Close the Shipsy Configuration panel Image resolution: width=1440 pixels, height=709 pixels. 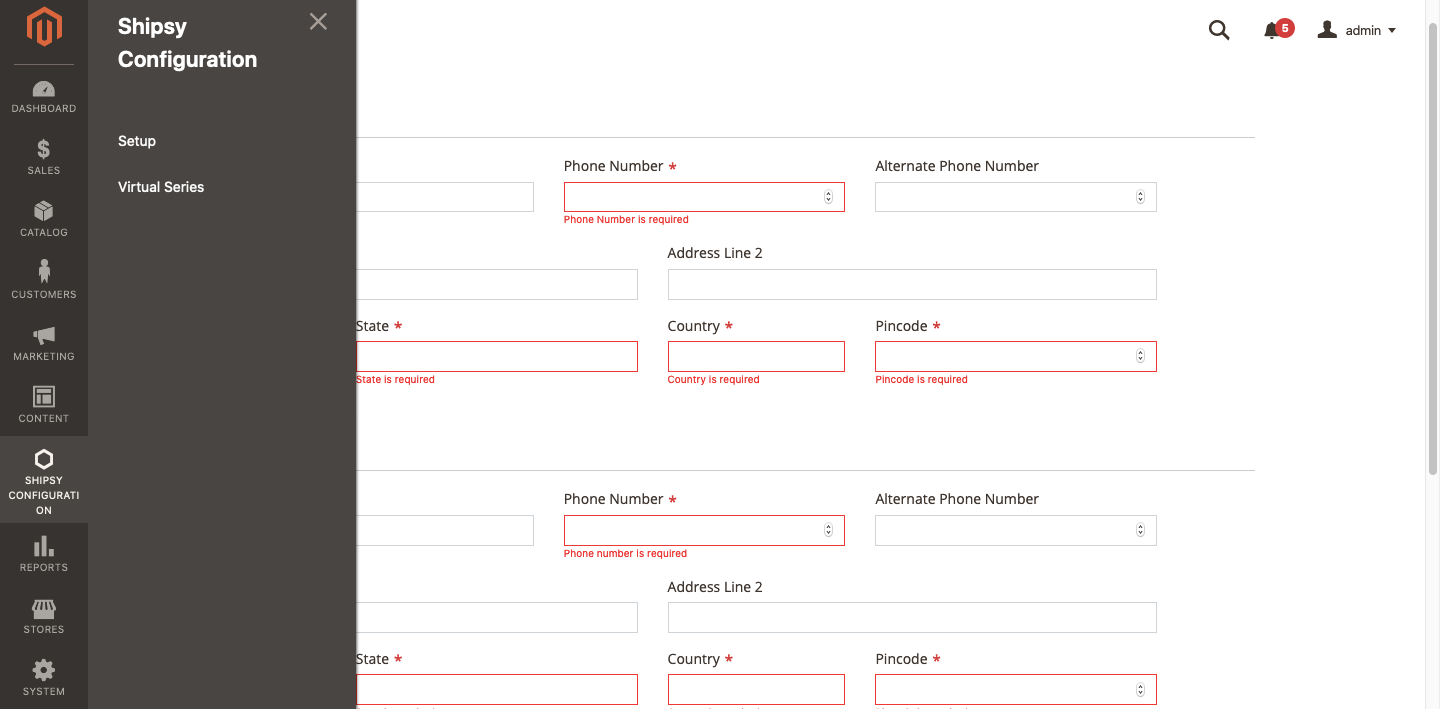coord(318,22)
